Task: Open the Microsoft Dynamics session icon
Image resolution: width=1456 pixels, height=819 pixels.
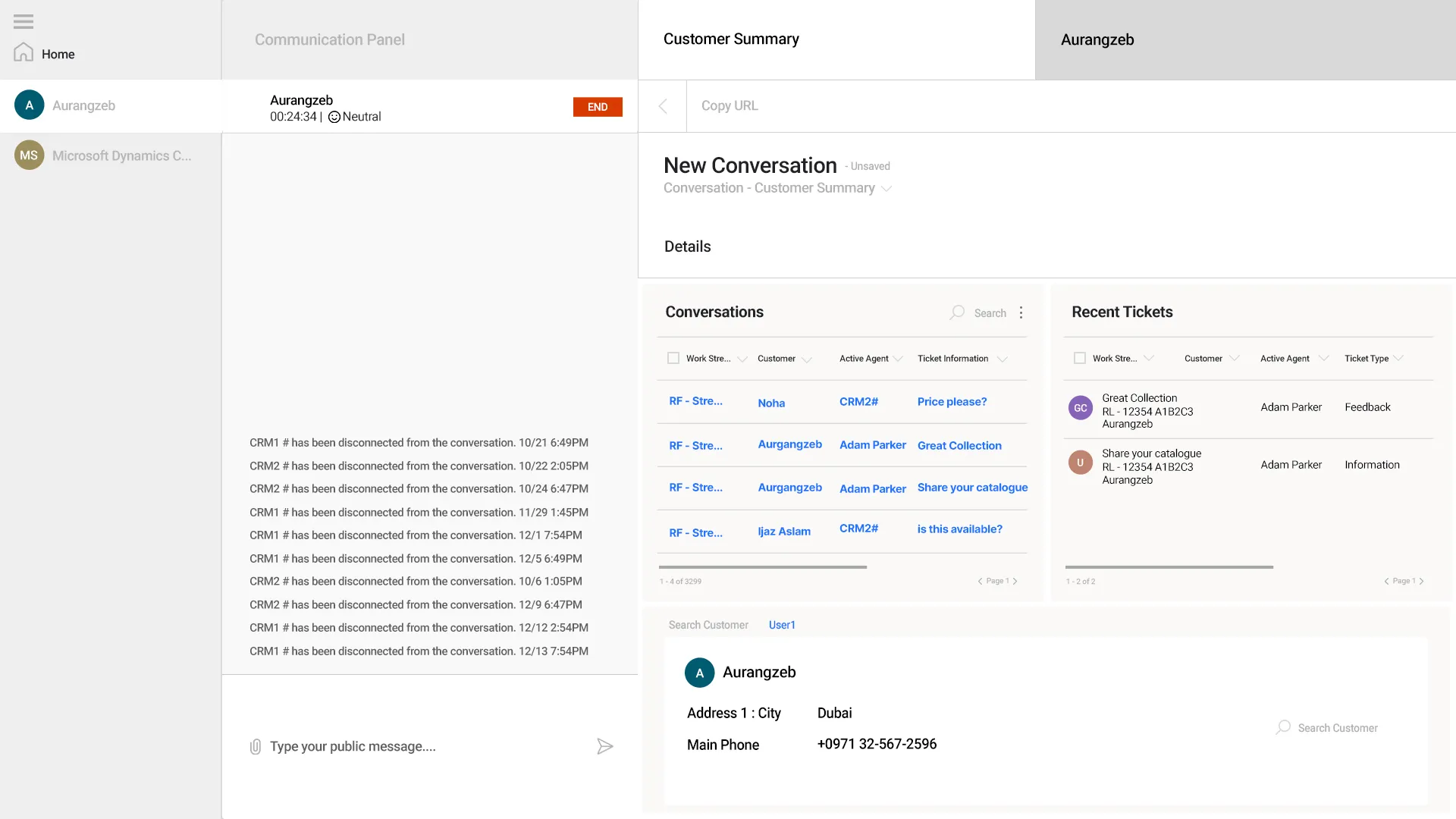Action: 29,155
